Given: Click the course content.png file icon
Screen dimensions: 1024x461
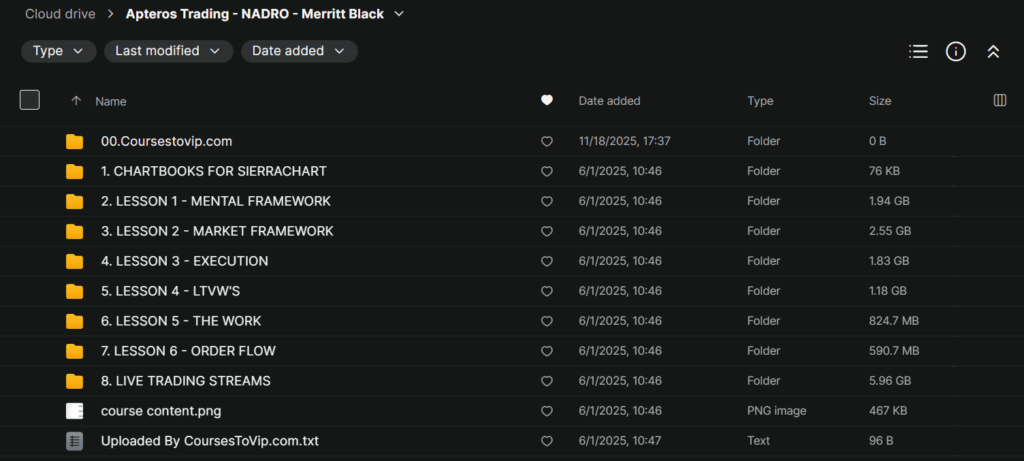Looking at the screenshot, I should click(x=75, y=411).
